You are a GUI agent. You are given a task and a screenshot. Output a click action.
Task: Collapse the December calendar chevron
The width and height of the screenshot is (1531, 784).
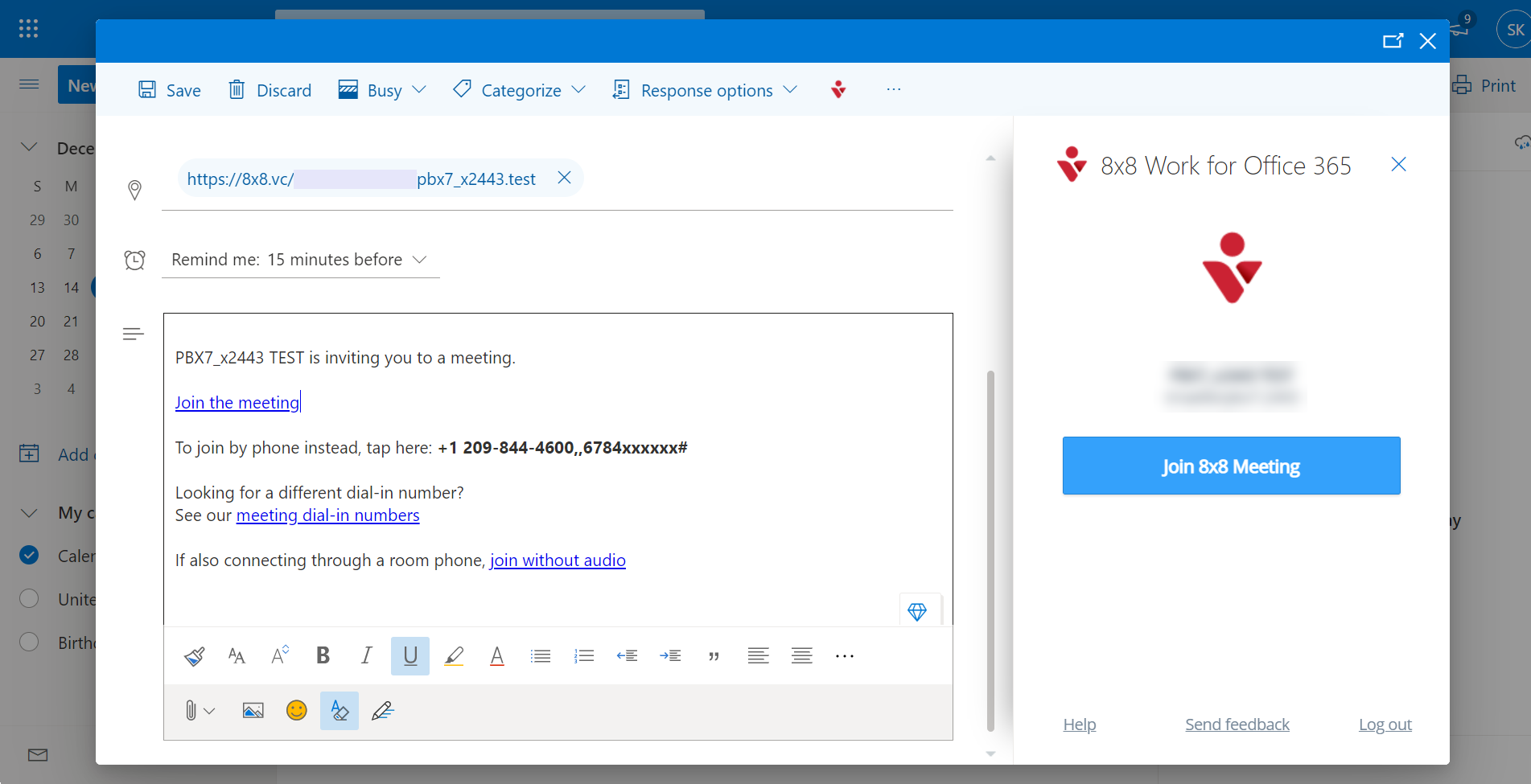(29, 147)
